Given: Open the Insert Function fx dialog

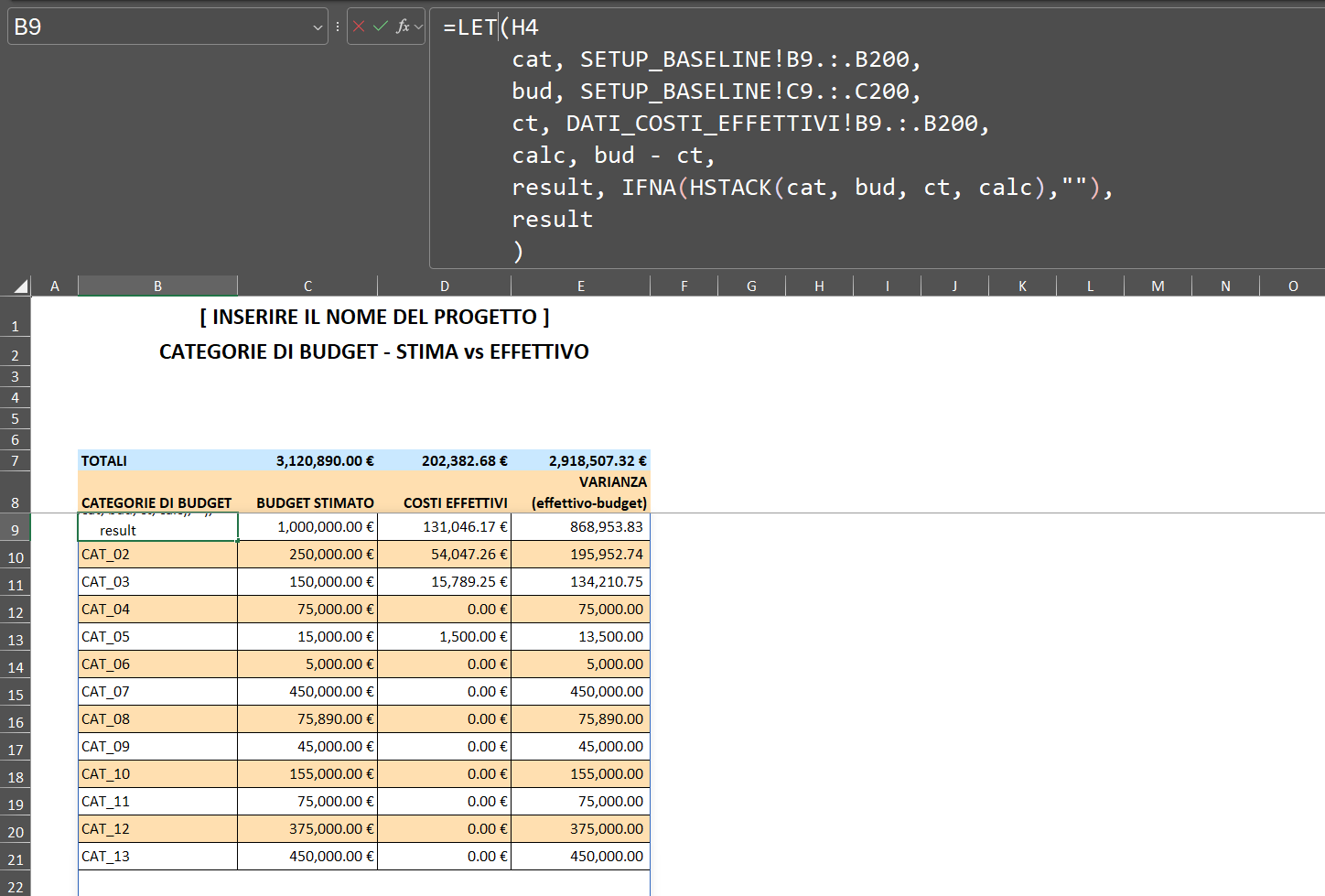Looking at the screenshot, I should pos(403,26).
